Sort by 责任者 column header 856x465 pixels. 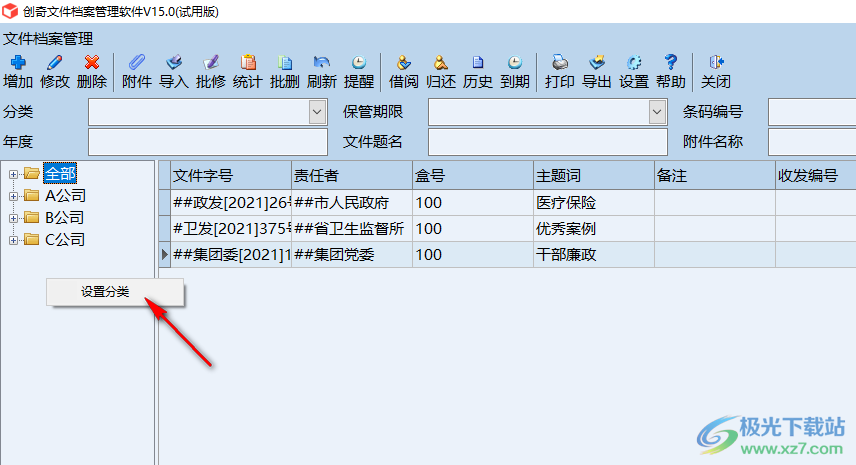(352, 176)
